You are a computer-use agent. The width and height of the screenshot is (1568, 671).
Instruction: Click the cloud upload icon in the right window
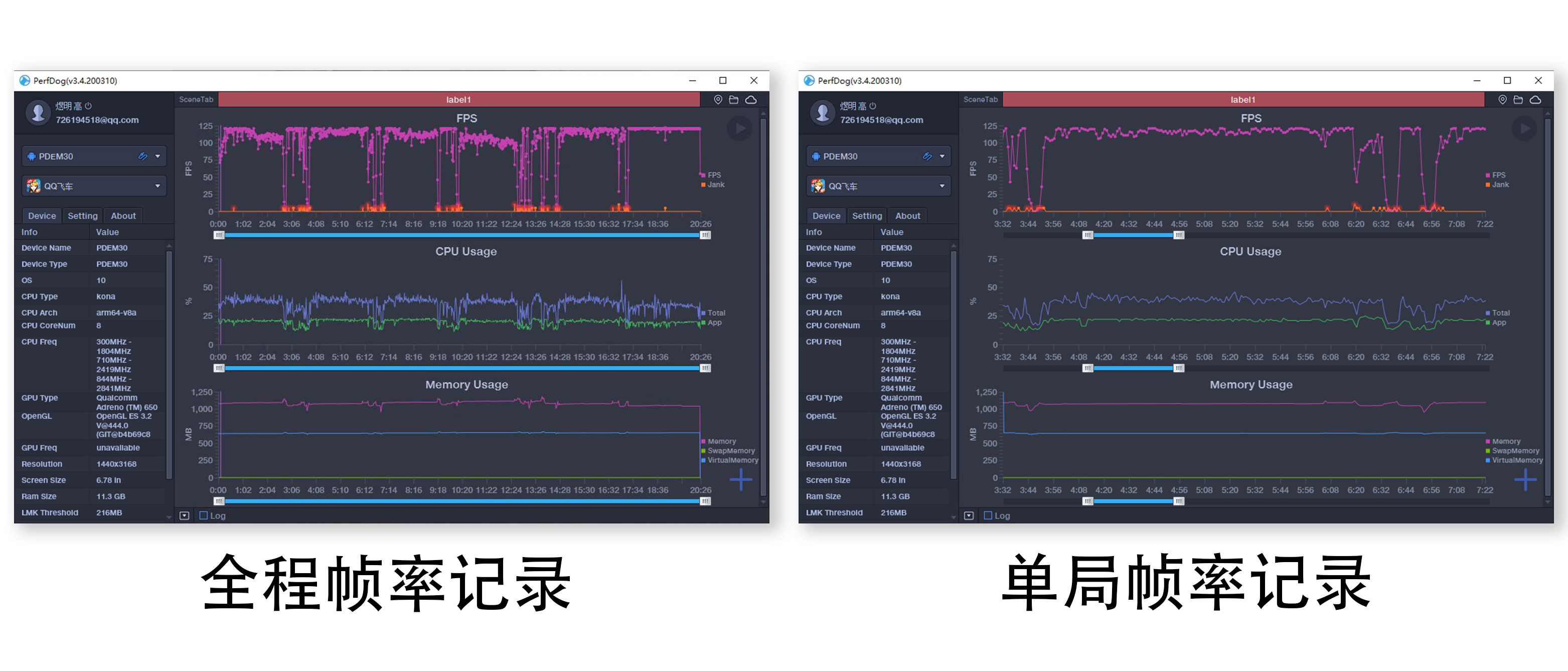coord(1536,99)
